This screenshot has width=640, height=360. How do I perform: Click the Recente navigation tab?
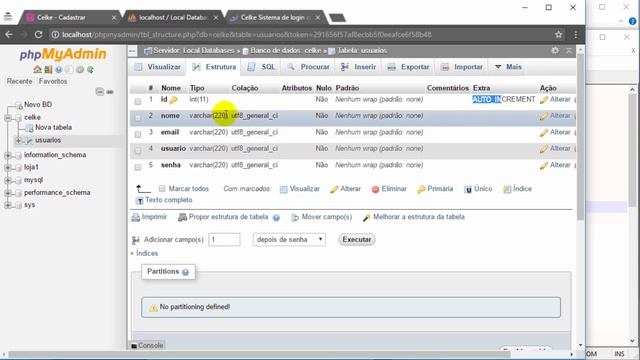[x=19, y=81]
